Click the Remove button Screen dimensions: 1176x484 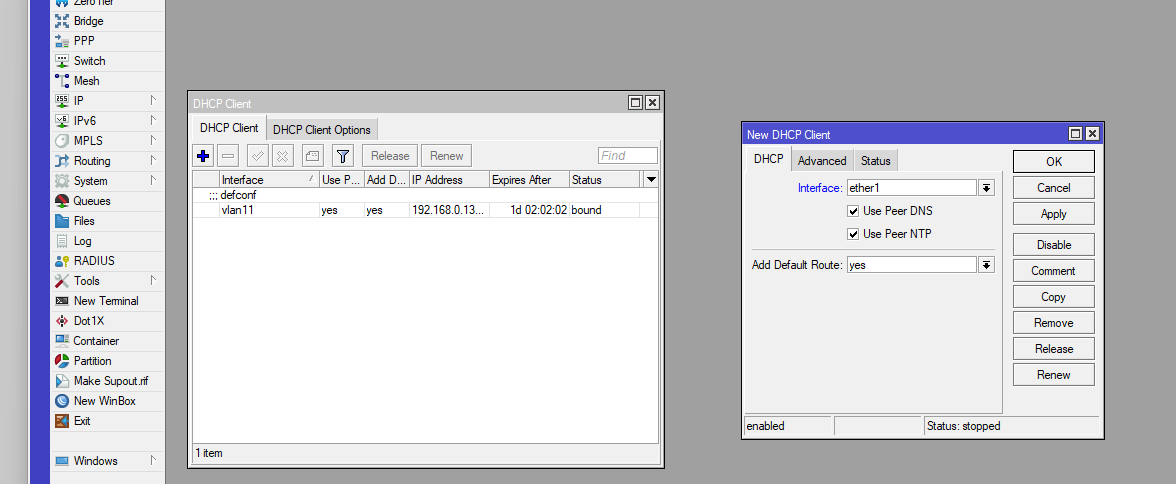click(1053, 323)
